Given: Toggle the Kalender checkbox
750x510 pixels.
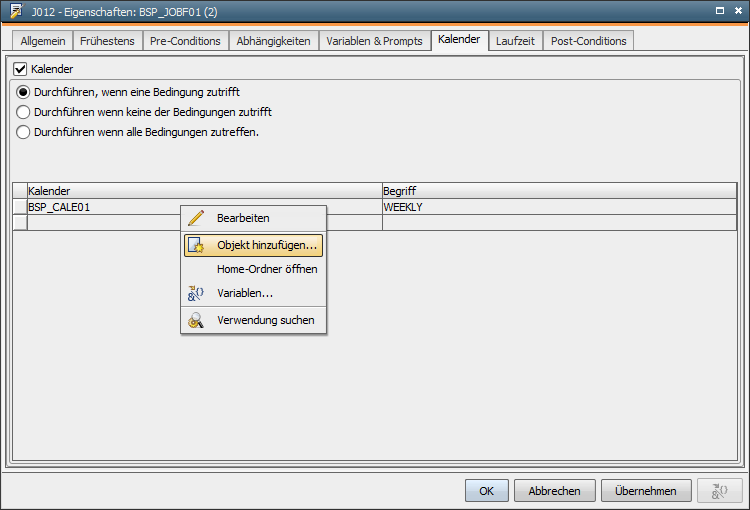Looking at the screenshot, I should pos(20,70).
